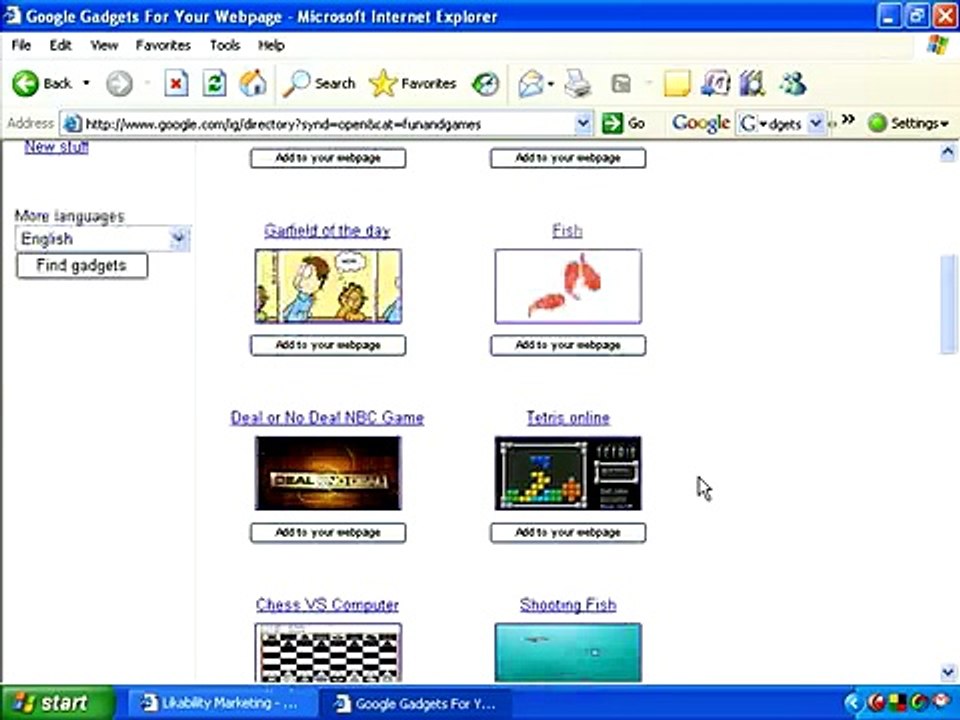Click the Back arrow button
This screenshot has height=720, width=960.
tap(26, 83)
